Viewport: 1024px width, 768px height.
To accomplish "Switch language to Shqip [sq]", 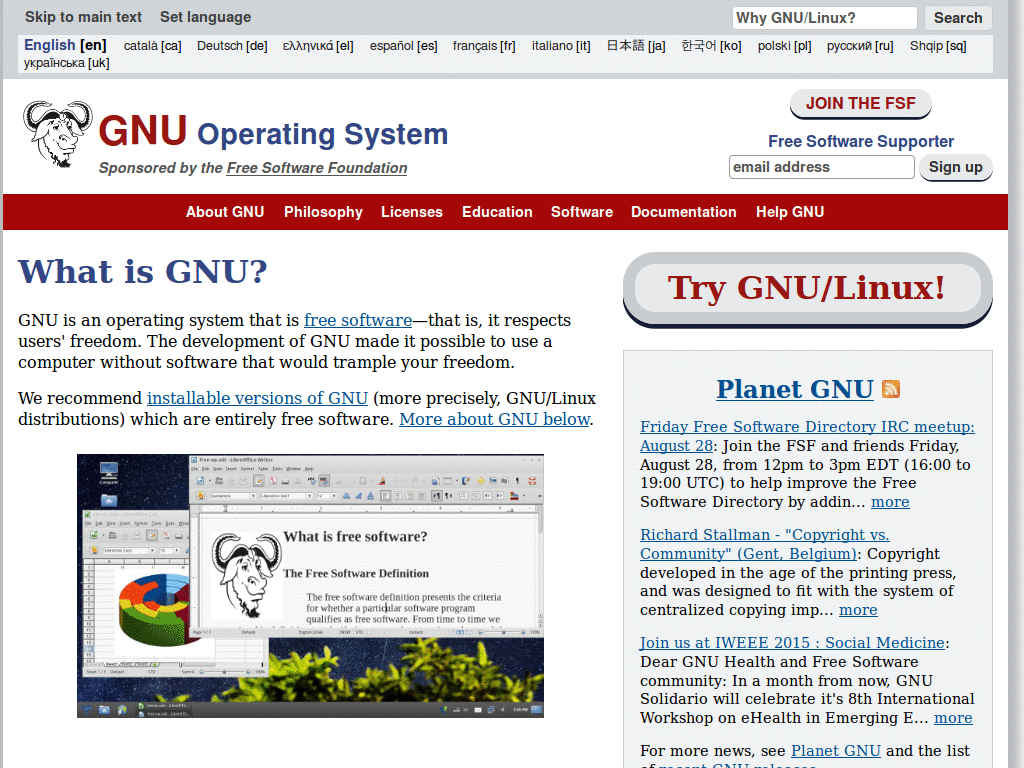I will coord(938,46).
